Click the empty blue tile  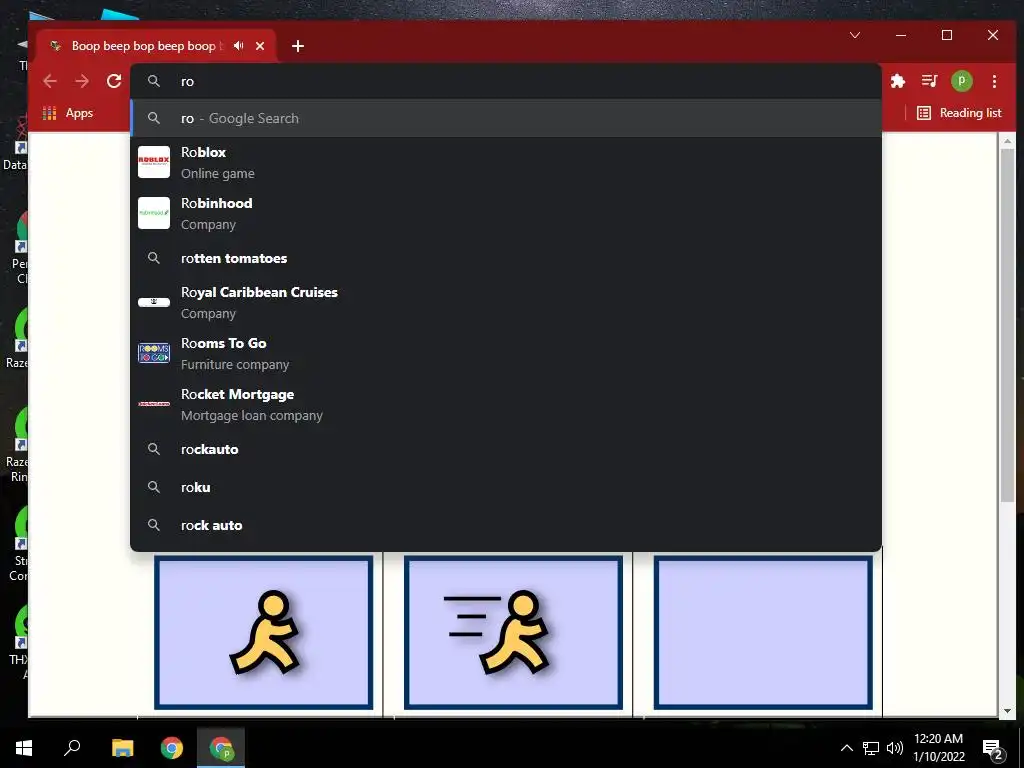tap(763, 632)
